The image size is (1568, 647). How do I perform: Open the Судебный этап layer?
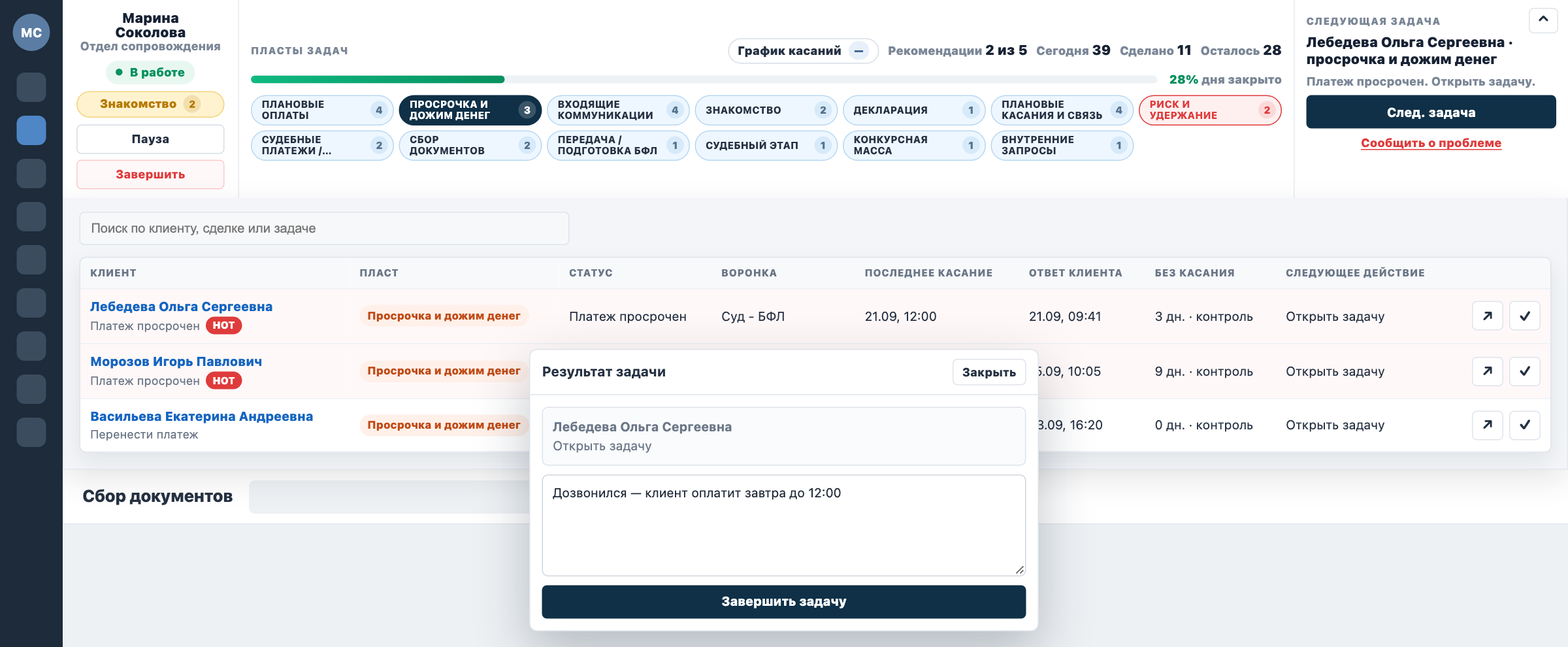point(766,145)
